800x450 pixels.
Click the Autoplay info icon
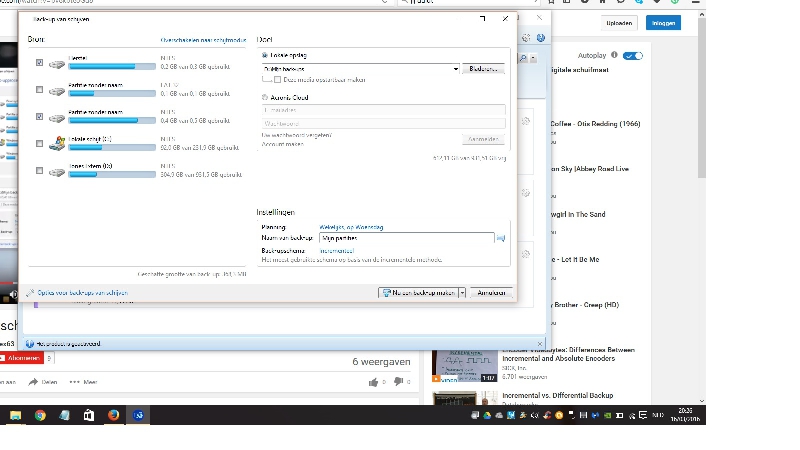click(x=614, y=56)
